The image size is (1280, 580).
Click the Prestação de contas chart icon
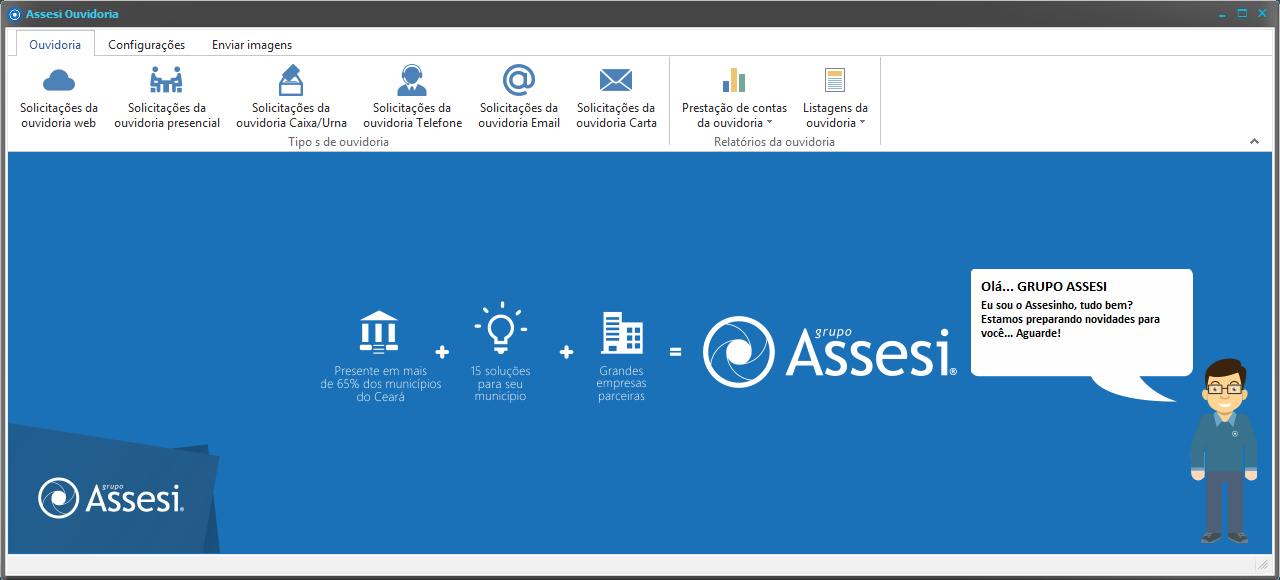pyautogui.click(x=734, y=80)
